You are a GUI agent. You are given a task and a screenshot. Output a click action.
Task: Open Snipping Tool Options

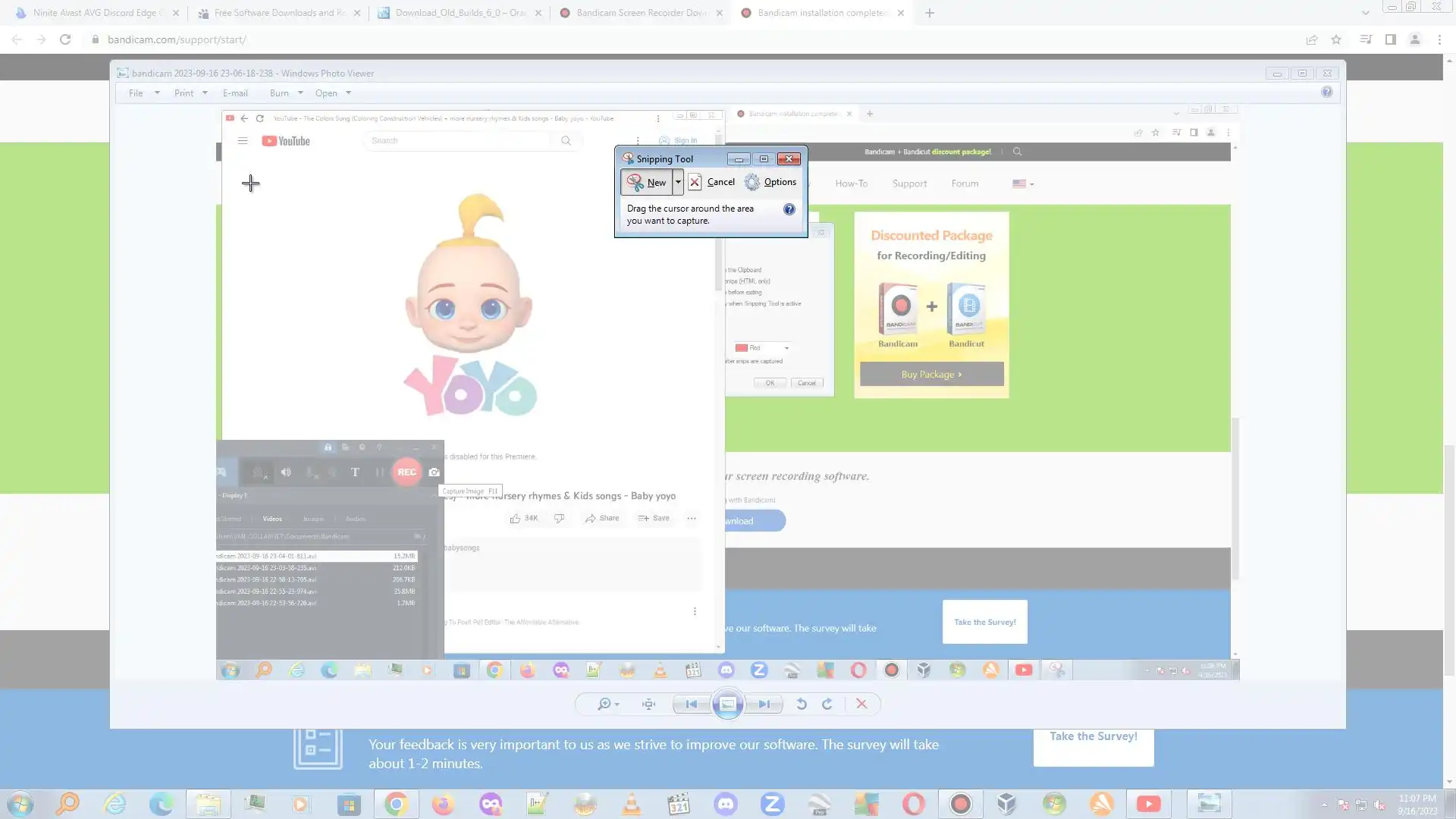(x=770, y=182)
